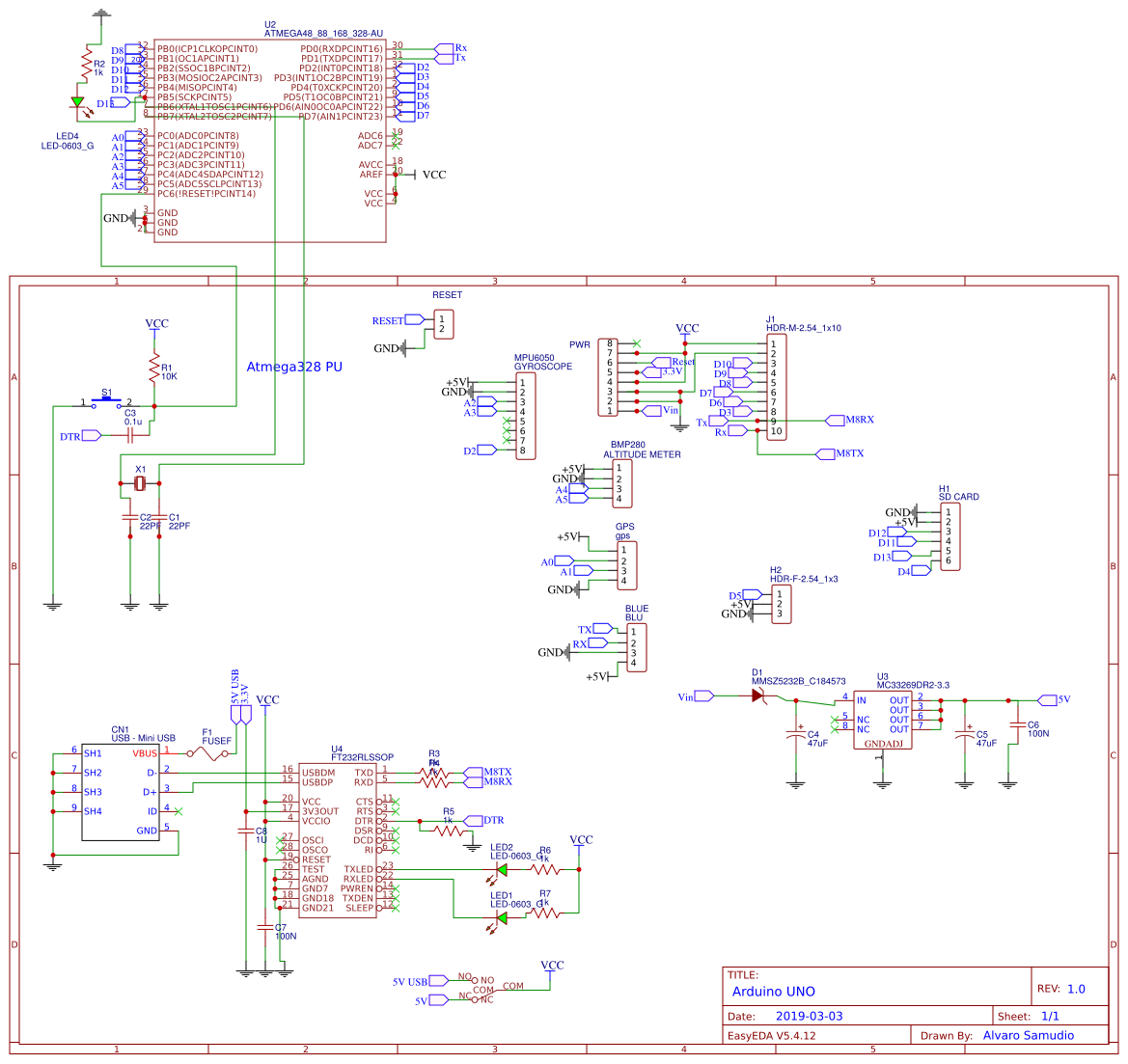
Task: Click the date '2019-03-03' value
Action: pos(810,1016)
